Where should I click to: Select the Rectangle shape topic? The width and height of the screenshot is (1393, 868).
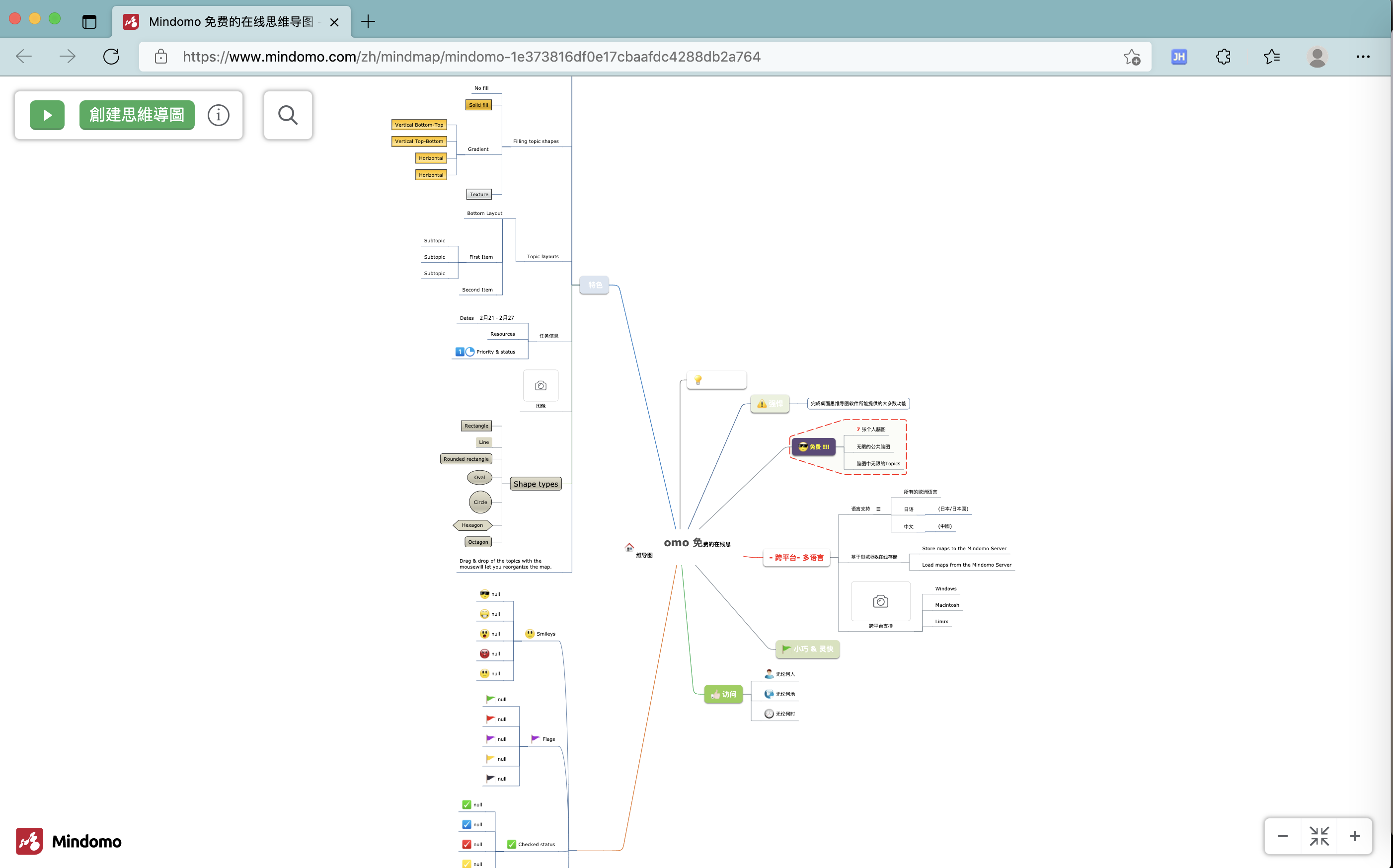coord(476,426)
